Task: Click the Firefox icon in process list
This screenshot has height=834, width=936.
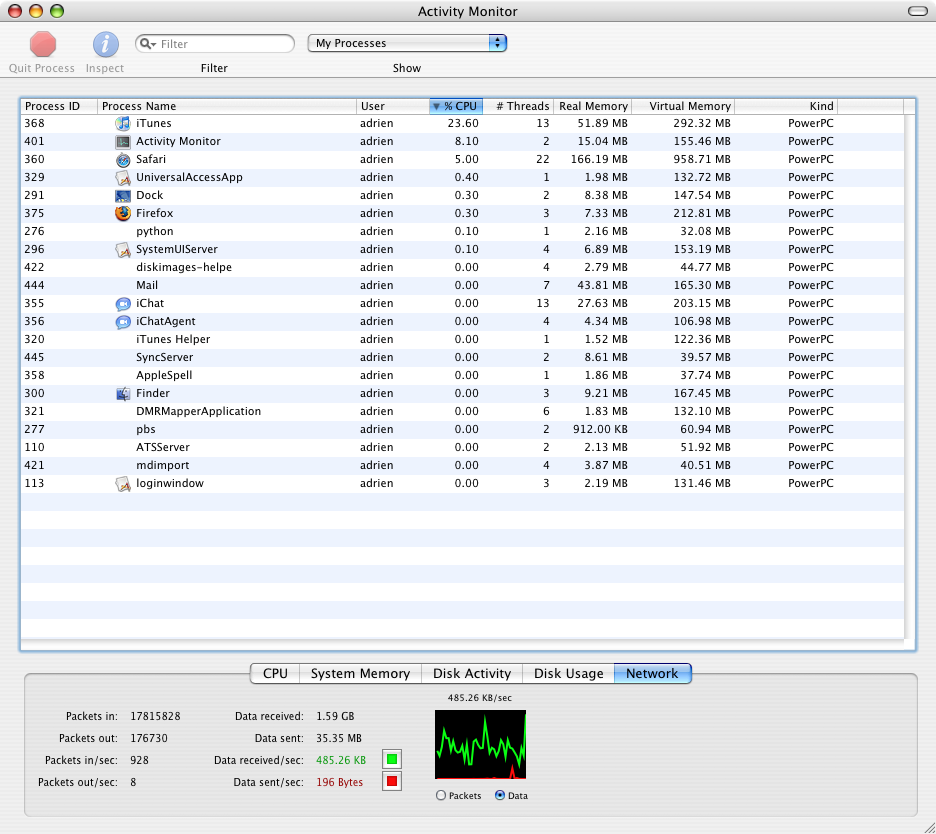Action: click(123, 213)
